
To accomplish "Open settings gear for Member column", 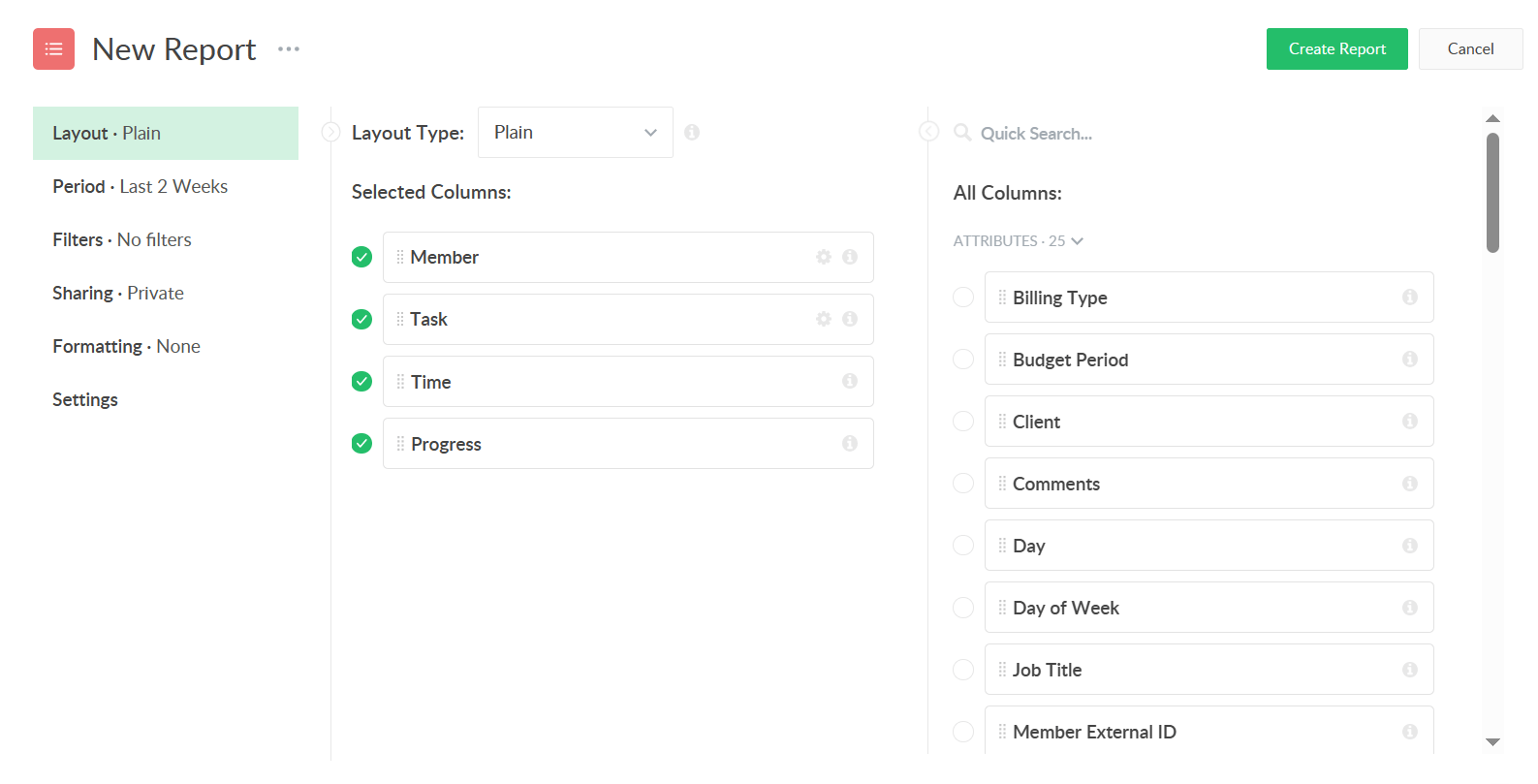I will [824, 257].
